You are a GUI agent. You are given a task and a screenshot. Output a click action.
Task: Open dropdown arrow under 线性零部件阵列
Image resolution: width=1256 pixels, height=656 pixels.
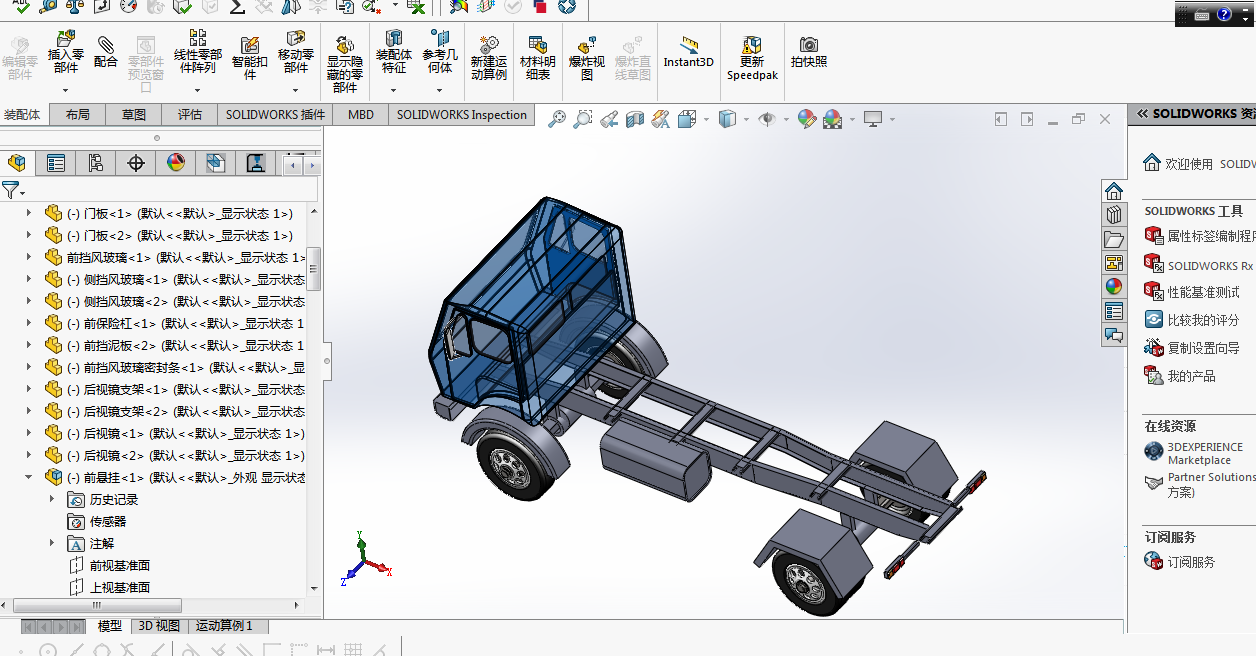click(198, 89)
